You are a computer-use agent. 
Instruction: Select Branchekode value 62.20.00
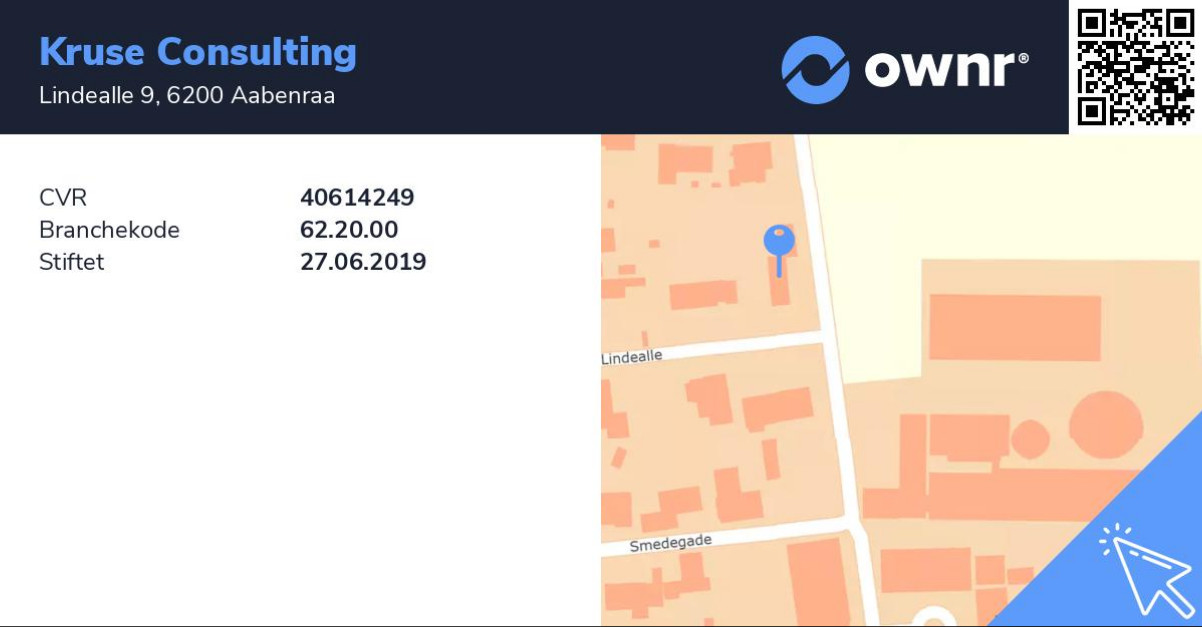(349, 230)
